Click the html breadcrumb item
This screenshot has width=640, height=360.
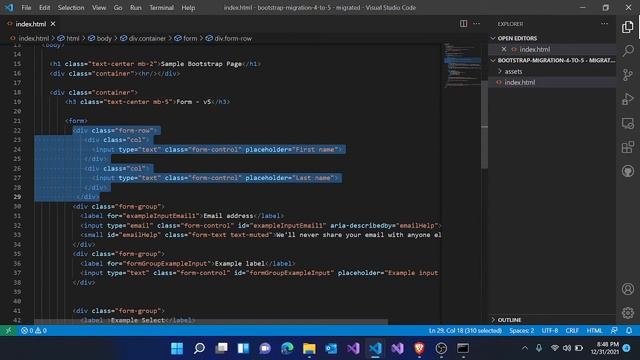[73, 38]
